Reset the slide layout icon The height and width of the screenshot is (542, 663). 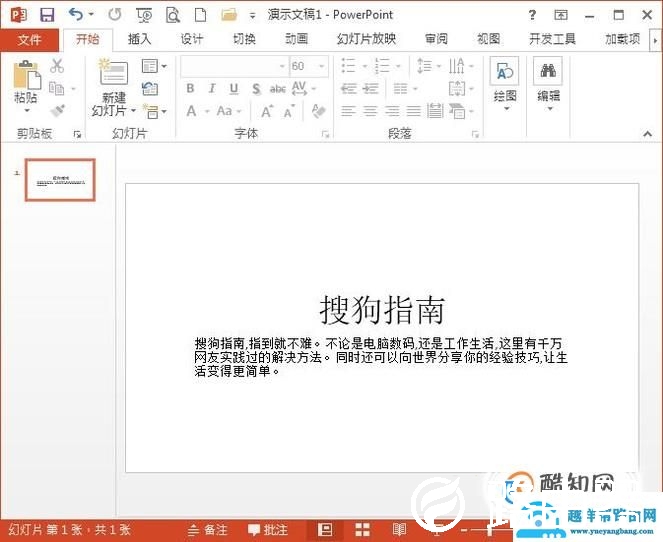(150, 89)
